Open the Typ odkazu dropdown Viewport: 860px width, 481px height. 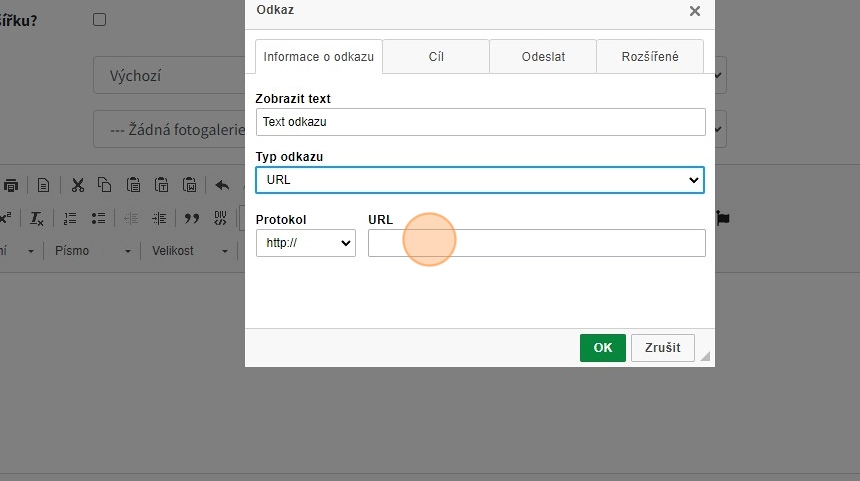click(x=480, y=180)
